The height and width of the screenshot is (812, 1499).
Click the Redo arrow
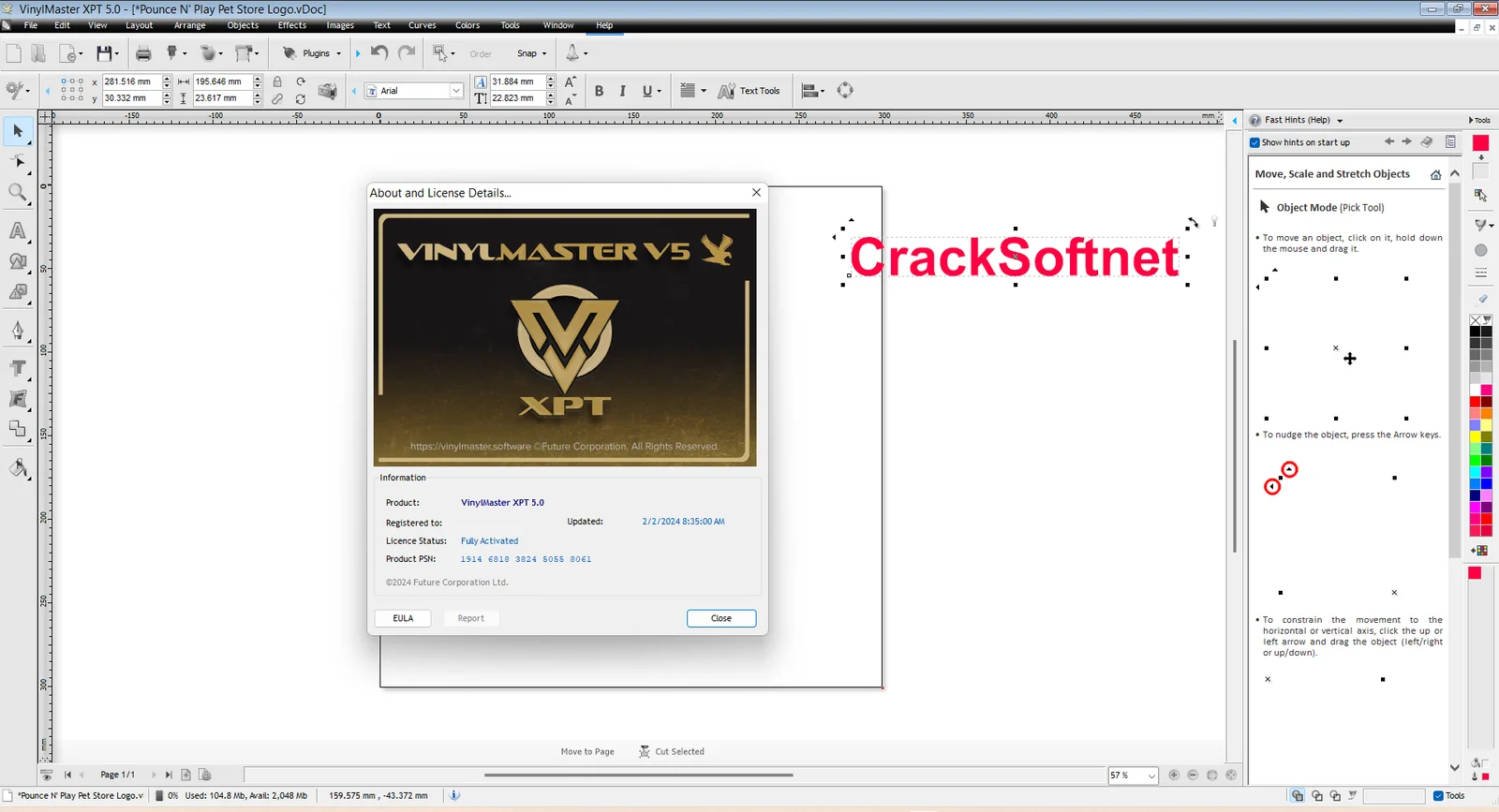pyautogui.click(x=407, y=52)
